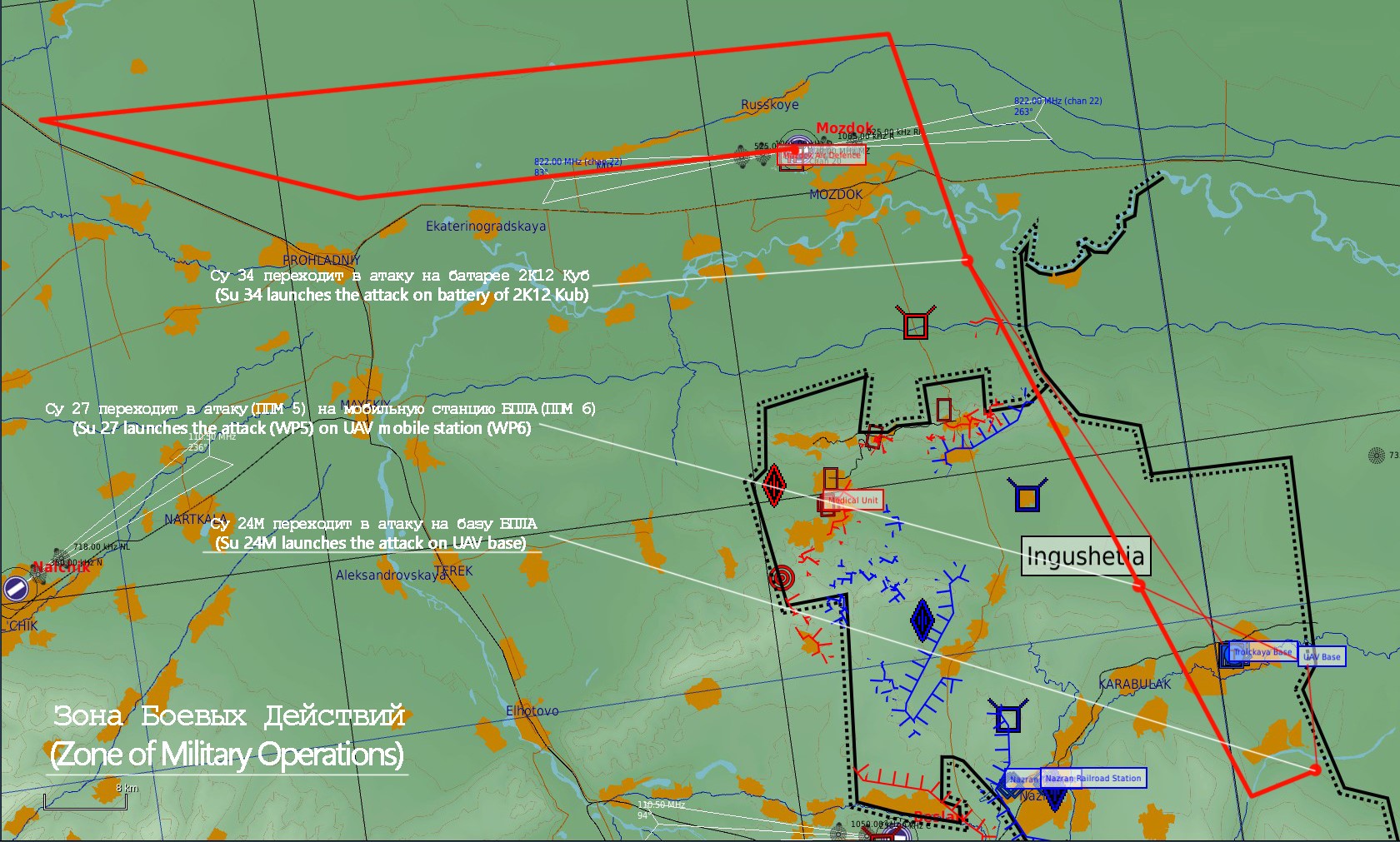Select the Su 24M attack waypoint dot
Viewport: 1400px width, 842px height.
(x=1315, y=770)
